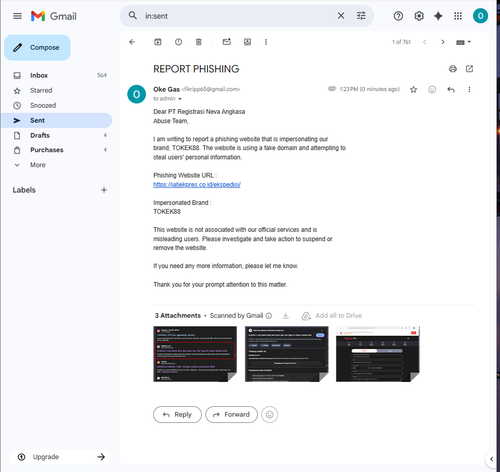Delete this email with the trash icon
Screen dimensions: 500x472
tap(199, 42)
